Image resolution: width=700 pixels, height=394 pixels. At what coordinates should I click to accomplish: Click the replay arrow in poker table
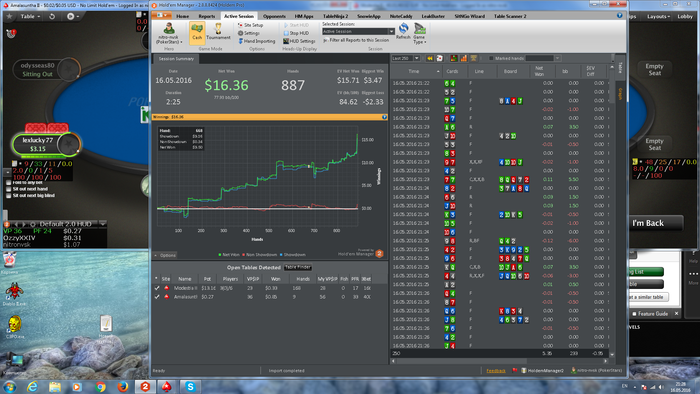click(x=52, y=17)
